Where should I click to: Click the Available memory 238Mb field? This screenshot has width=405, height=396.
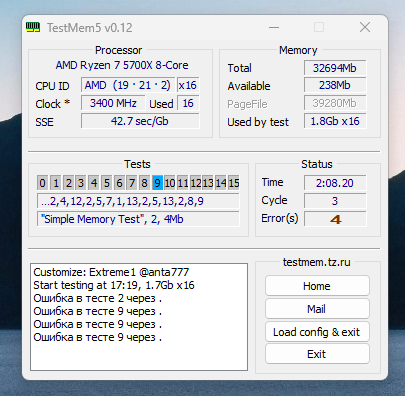click(x=335, y=85)
